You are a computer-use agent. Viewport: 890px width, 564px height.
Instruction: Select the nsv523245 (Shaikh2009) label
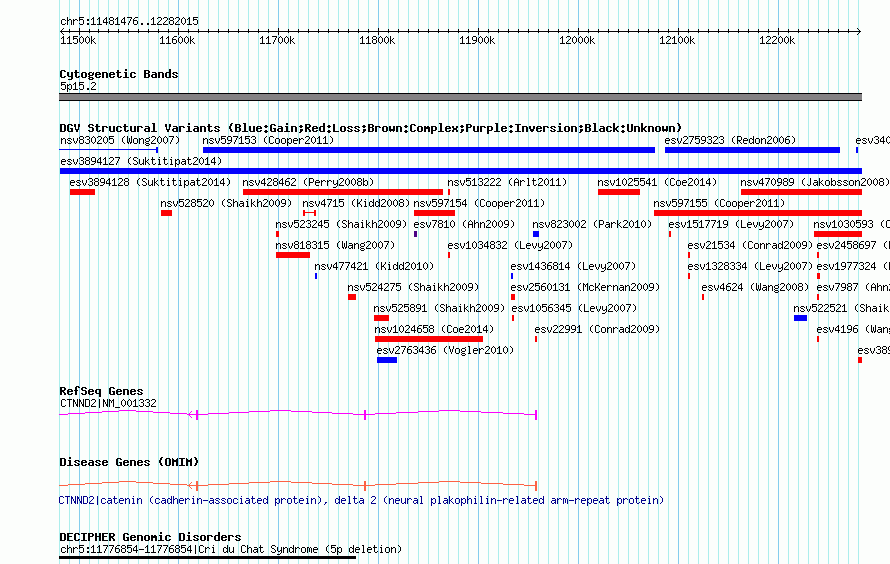pyautogui.click(x=341, y=224)
